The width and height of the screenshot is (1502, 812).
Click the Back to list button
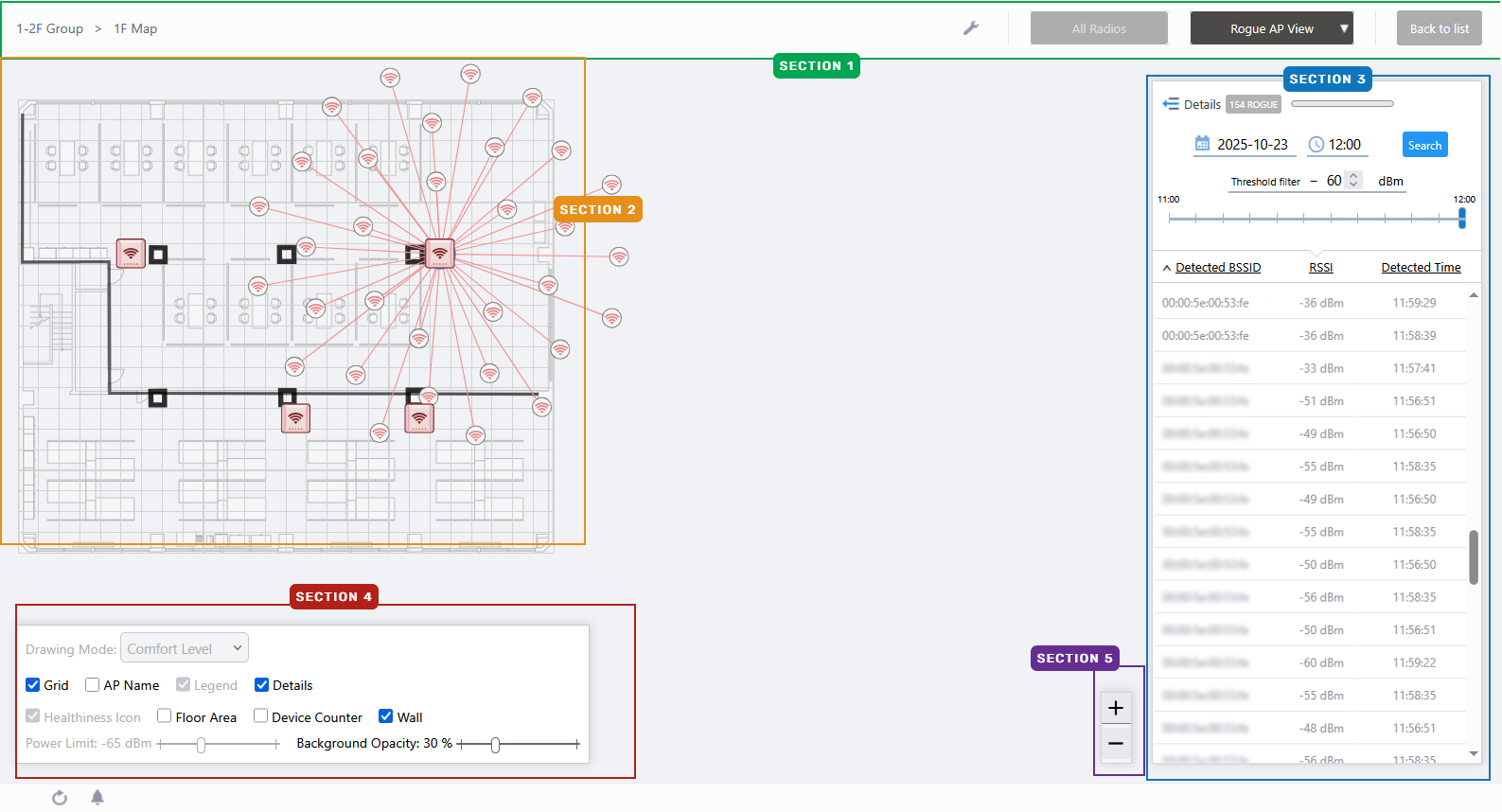[1439, 28]
